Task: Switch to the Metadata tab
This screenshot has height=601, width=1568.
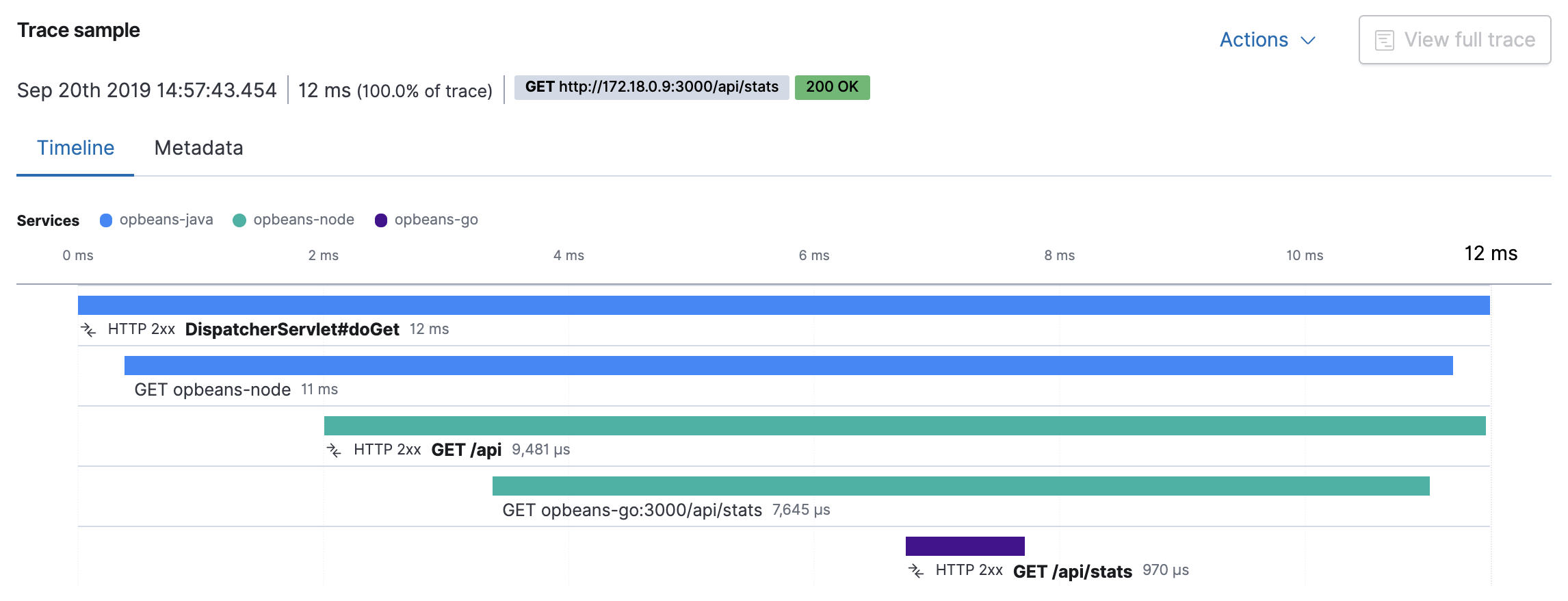Action: 199,148
